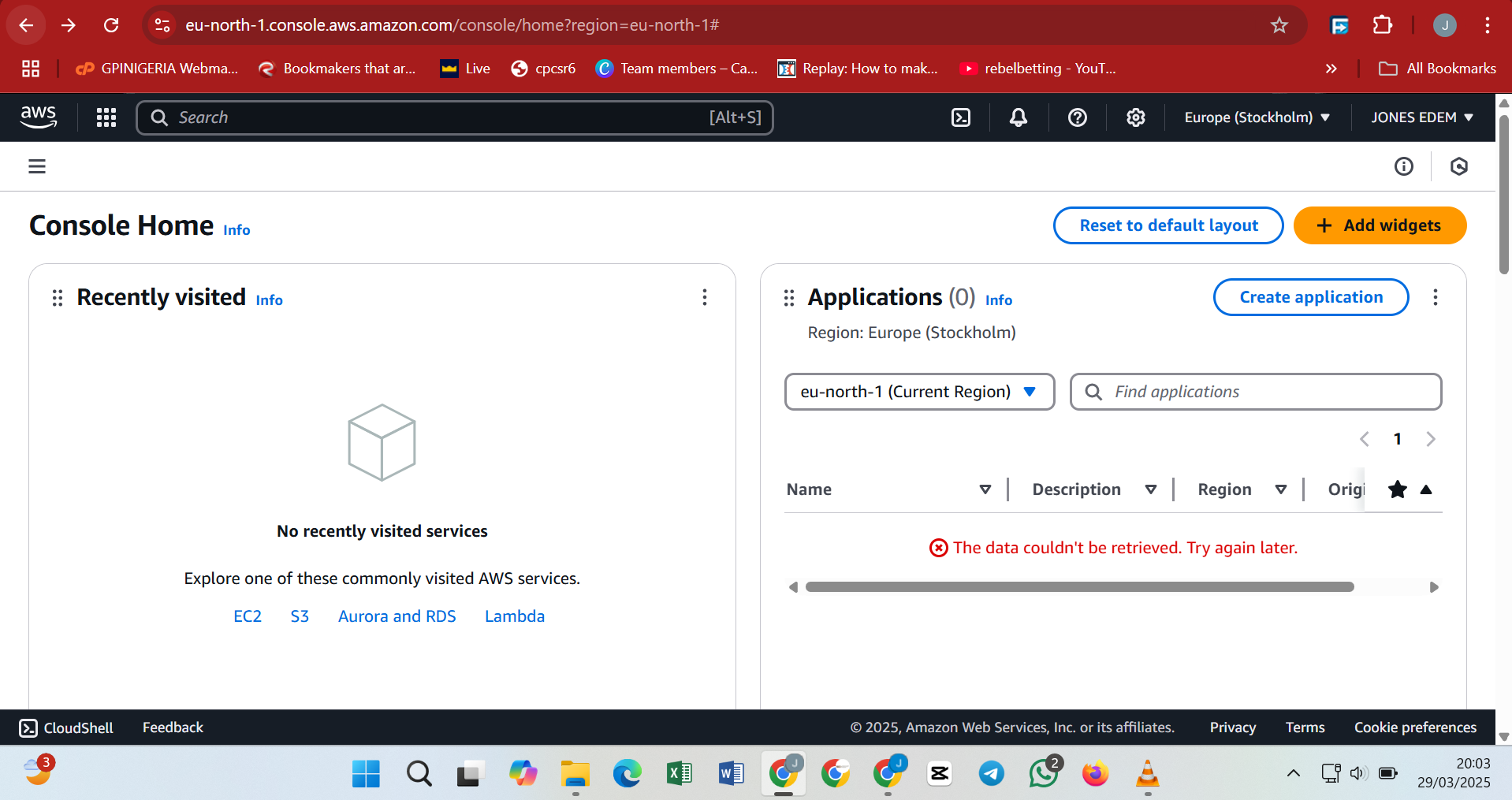Open Feedback in the footer bar
This screenshot has height=800, width=1512.
click(173, 727)
